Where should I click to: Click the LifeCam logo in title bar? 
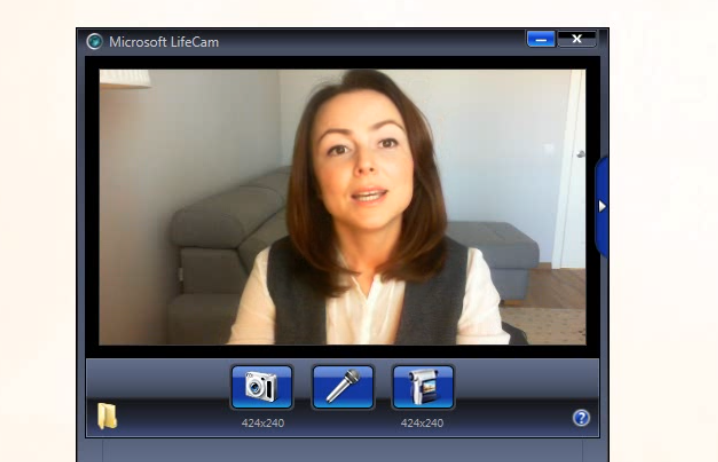95,41
